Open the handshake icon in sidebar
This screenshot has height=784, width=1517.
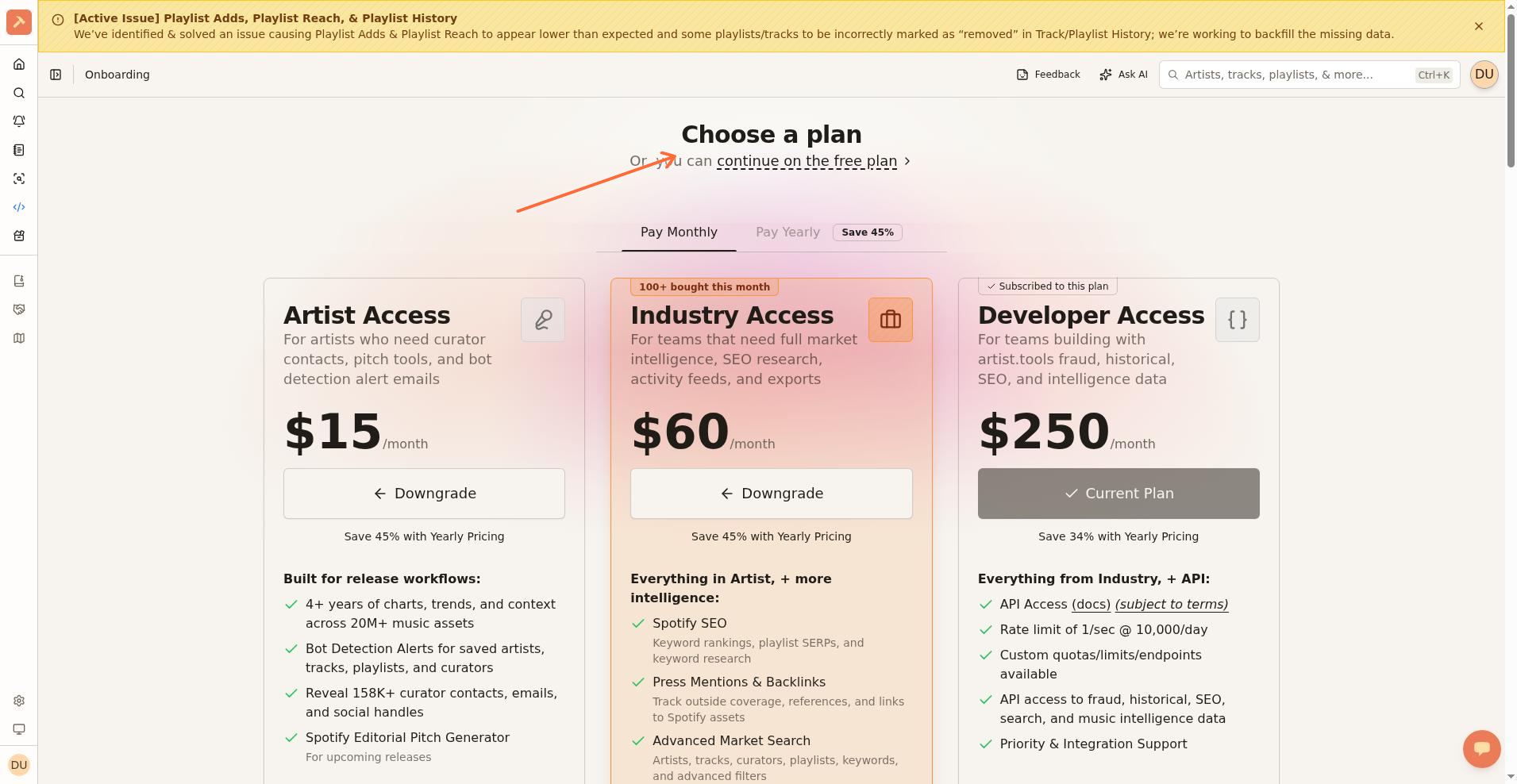point(19,309)
